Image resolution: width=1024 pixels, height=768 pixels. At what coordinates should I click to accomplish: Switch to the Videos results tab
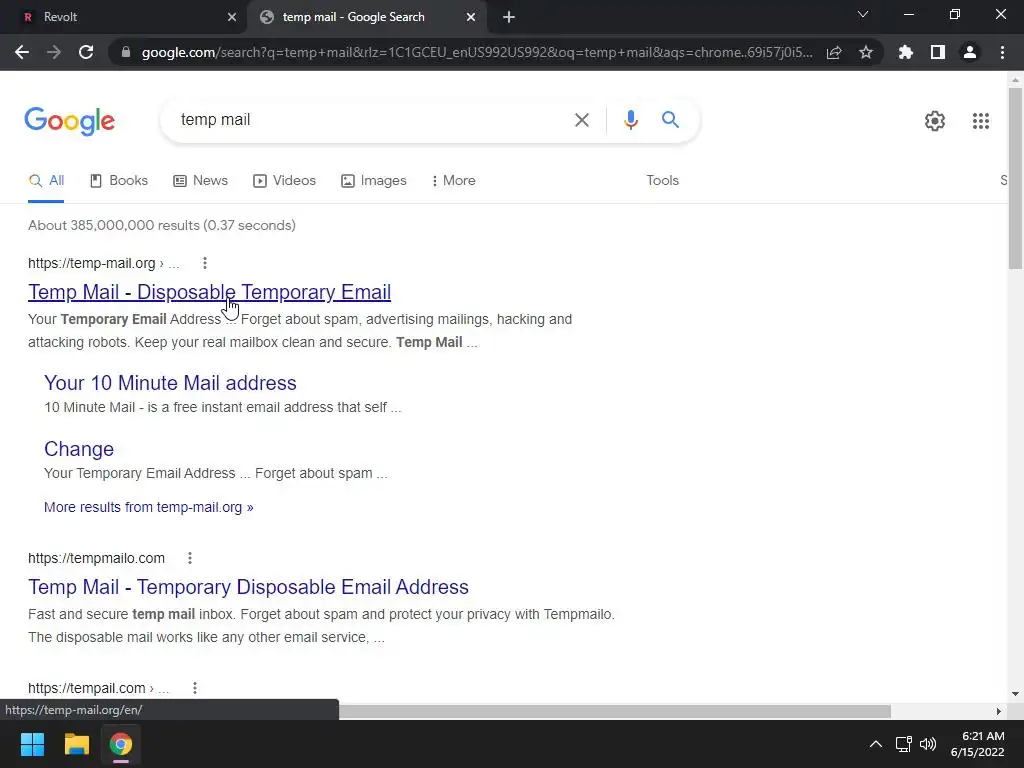(x=285, y=181)
